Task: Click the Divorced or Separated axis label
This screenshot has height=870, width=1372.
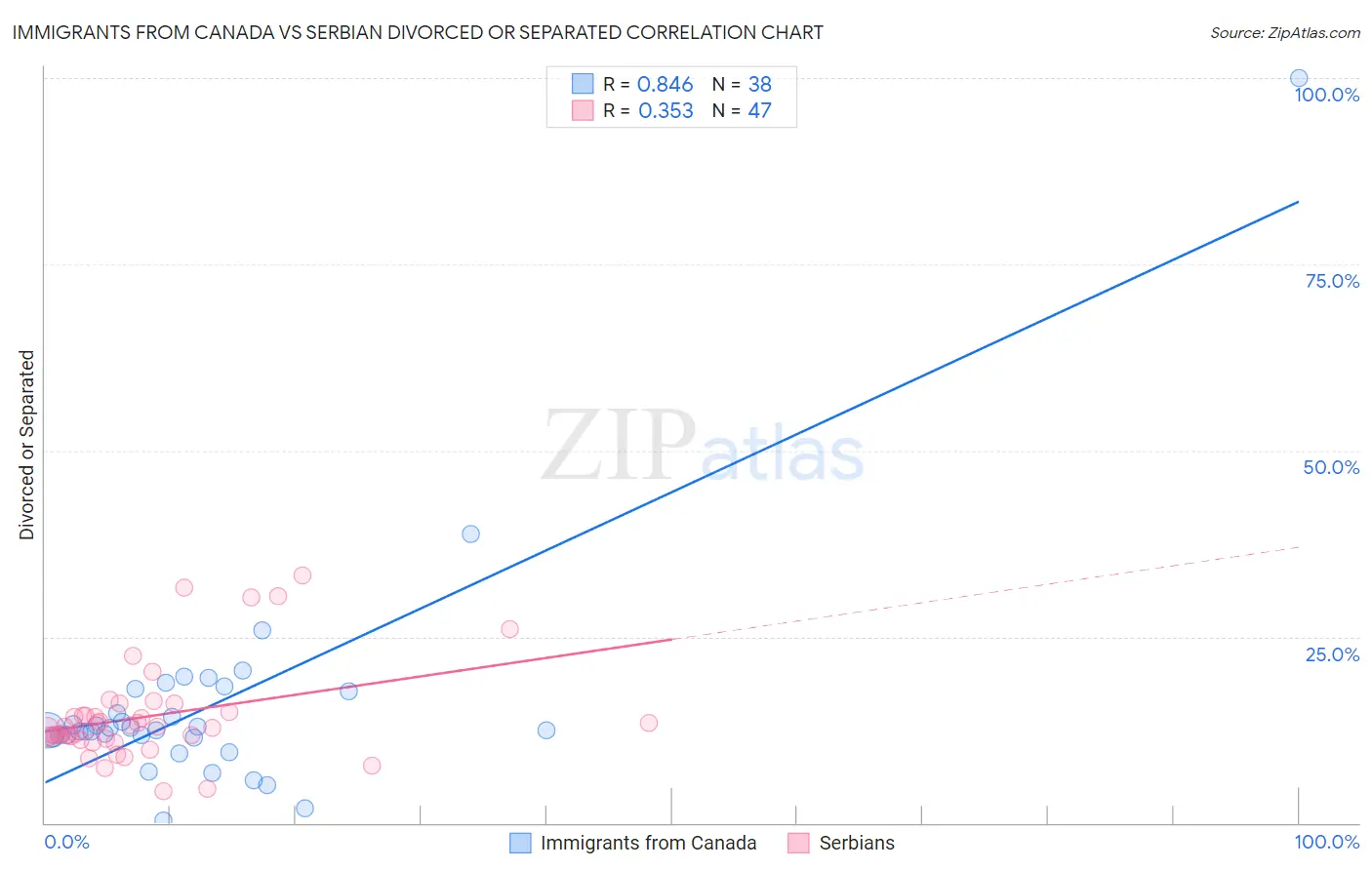Action: 26,445
